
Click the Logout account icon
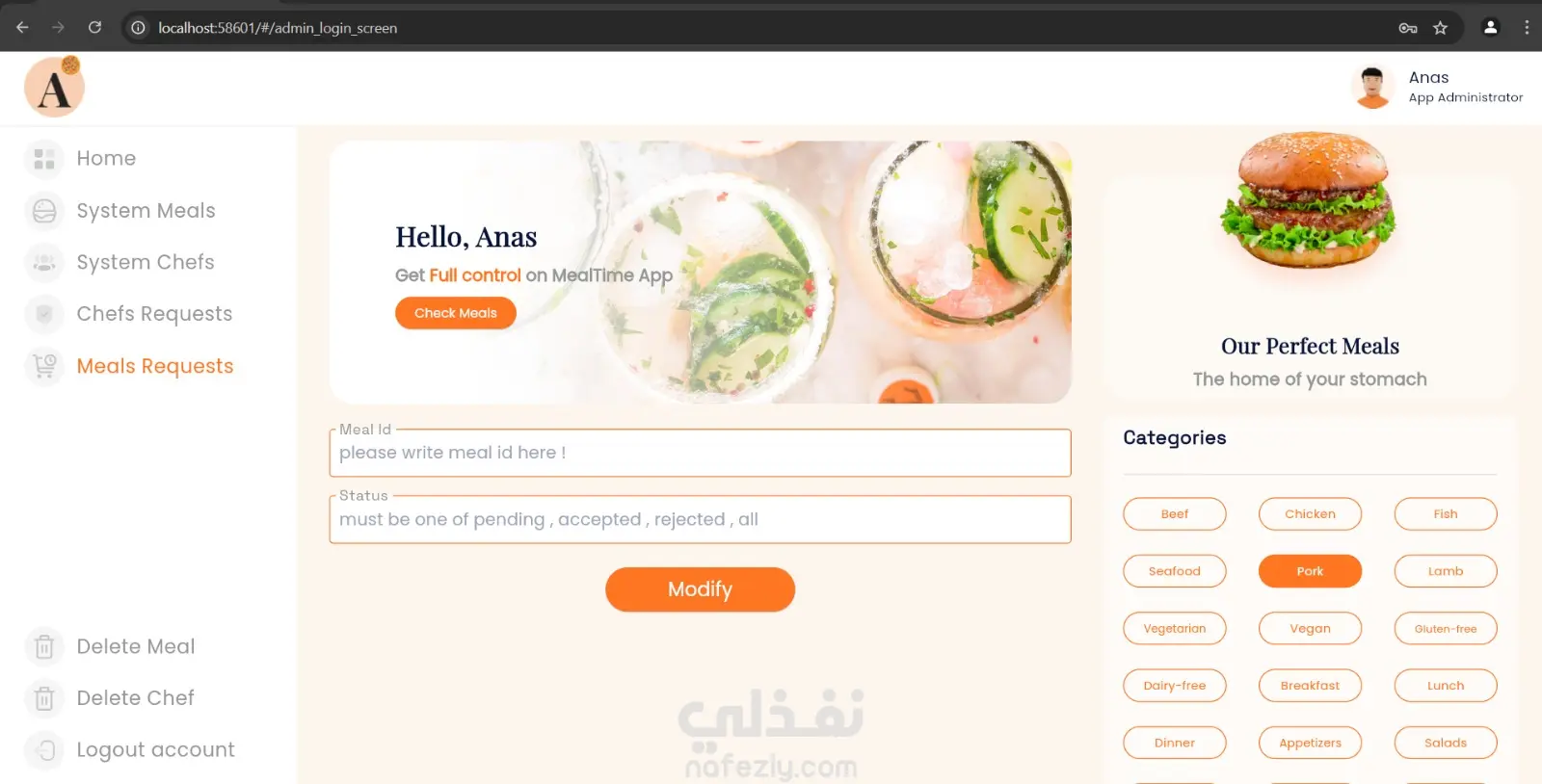point(44,750)
